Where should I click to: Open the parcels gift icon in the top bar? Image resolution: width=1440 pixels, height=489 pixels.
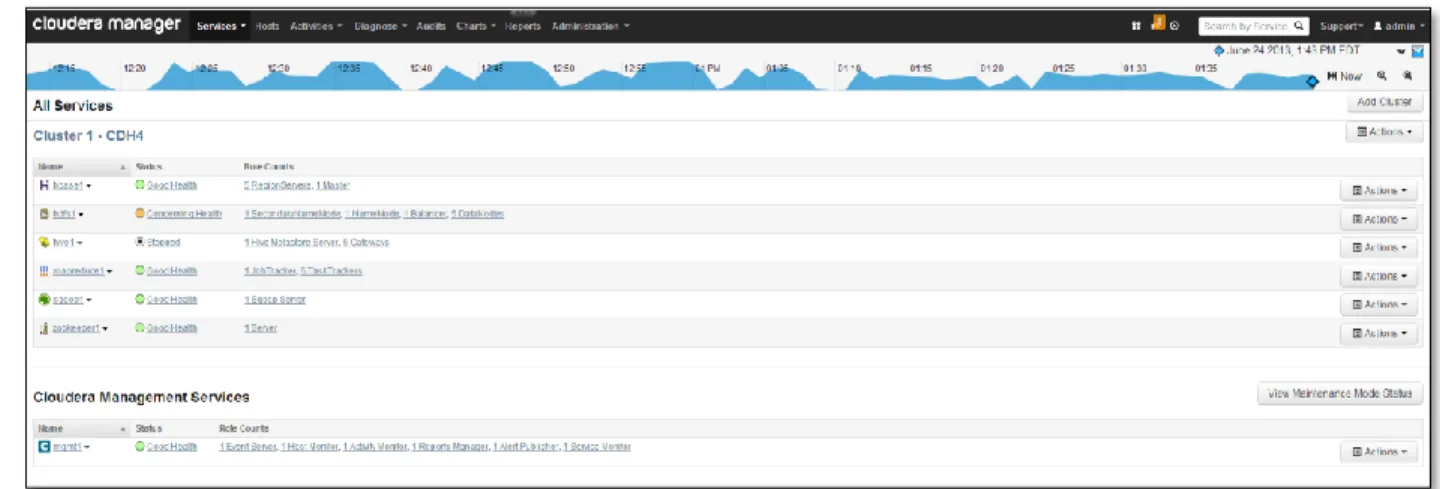coord(1137,26)
